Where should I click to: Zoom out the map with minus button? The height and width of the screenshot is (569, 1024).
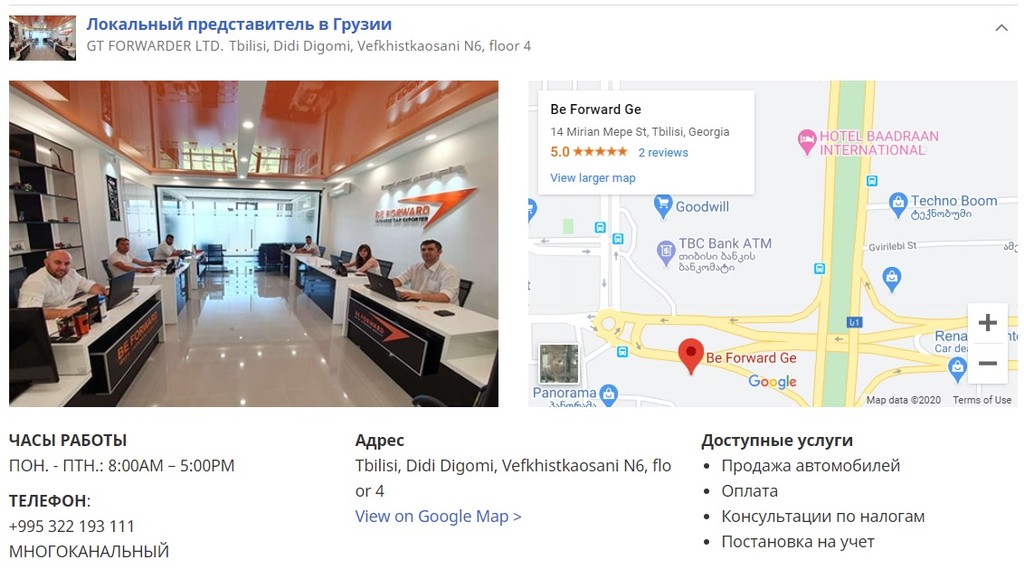point(987,363)
